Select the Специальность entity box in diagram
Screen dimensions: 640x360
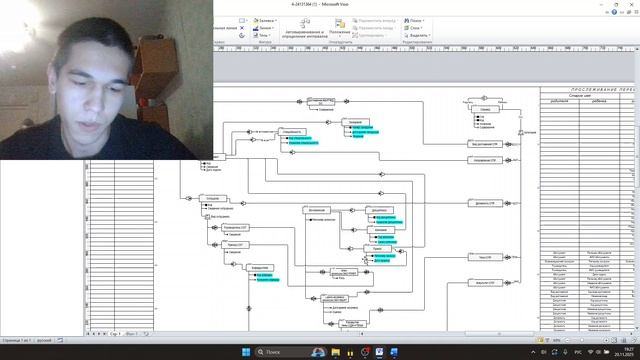(x=292, y=132)
